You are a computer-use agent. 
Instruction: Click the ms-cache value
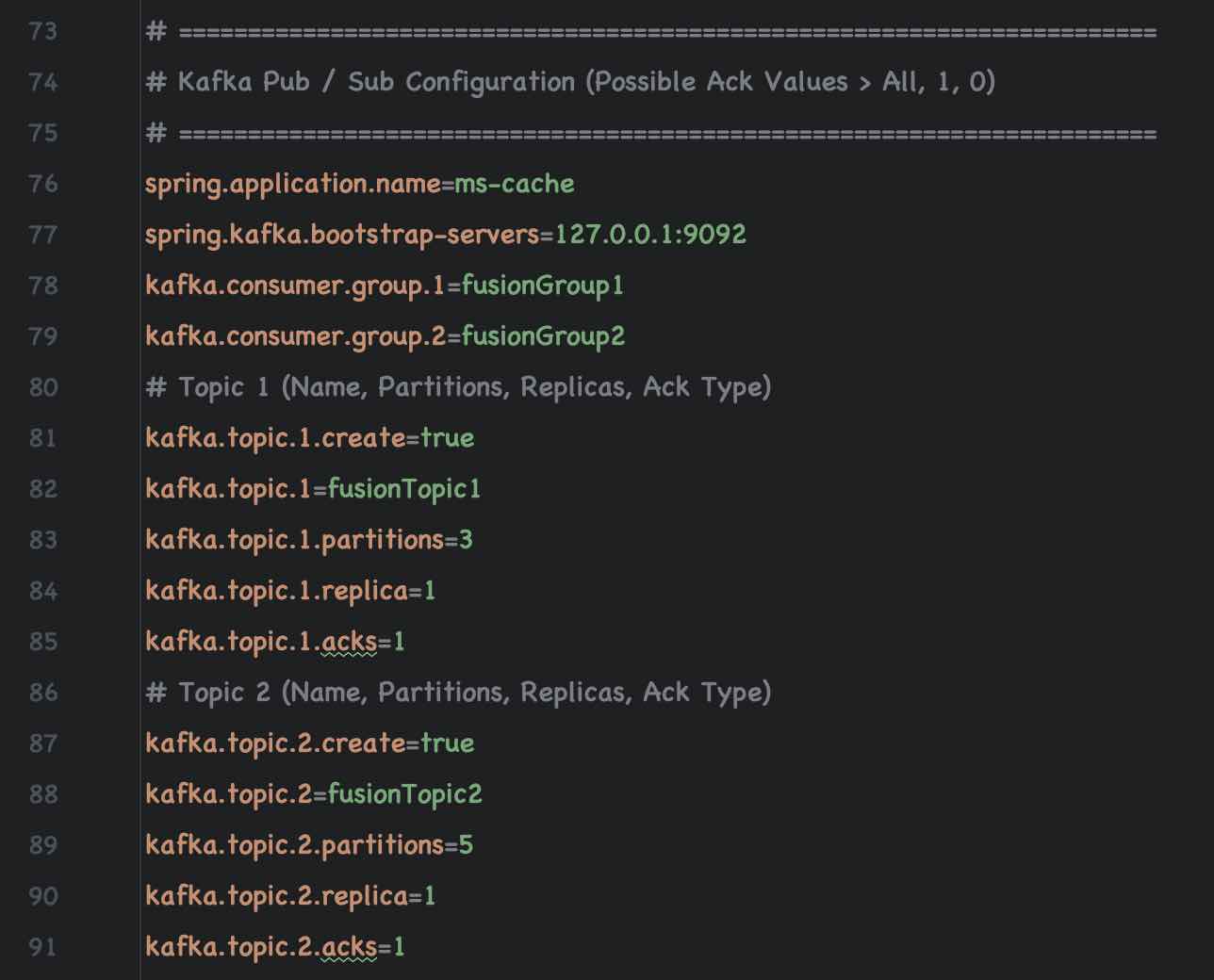coord(515,184)
